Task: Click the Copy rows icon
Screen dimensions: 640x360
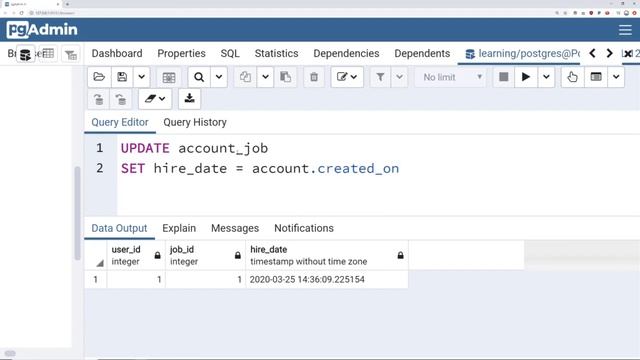Action: pyautogui.click(x=245, y=77)
